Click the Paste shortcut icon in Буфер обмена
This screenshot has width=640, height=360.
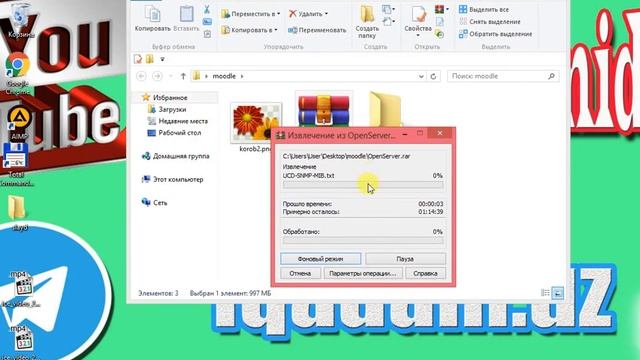(207, 34)
